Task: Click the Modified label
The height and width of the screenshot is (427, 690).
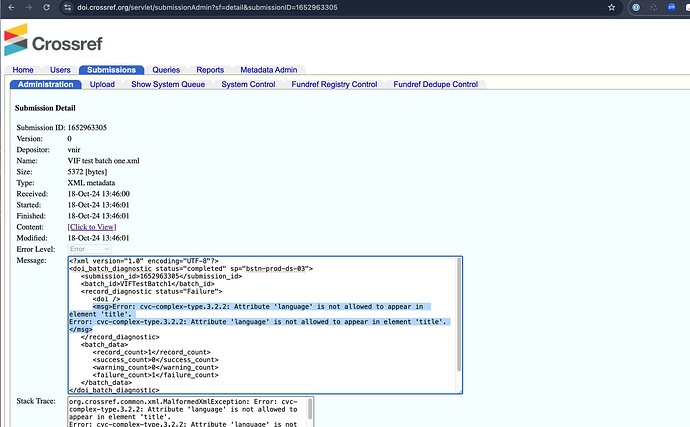Action: 32,238
